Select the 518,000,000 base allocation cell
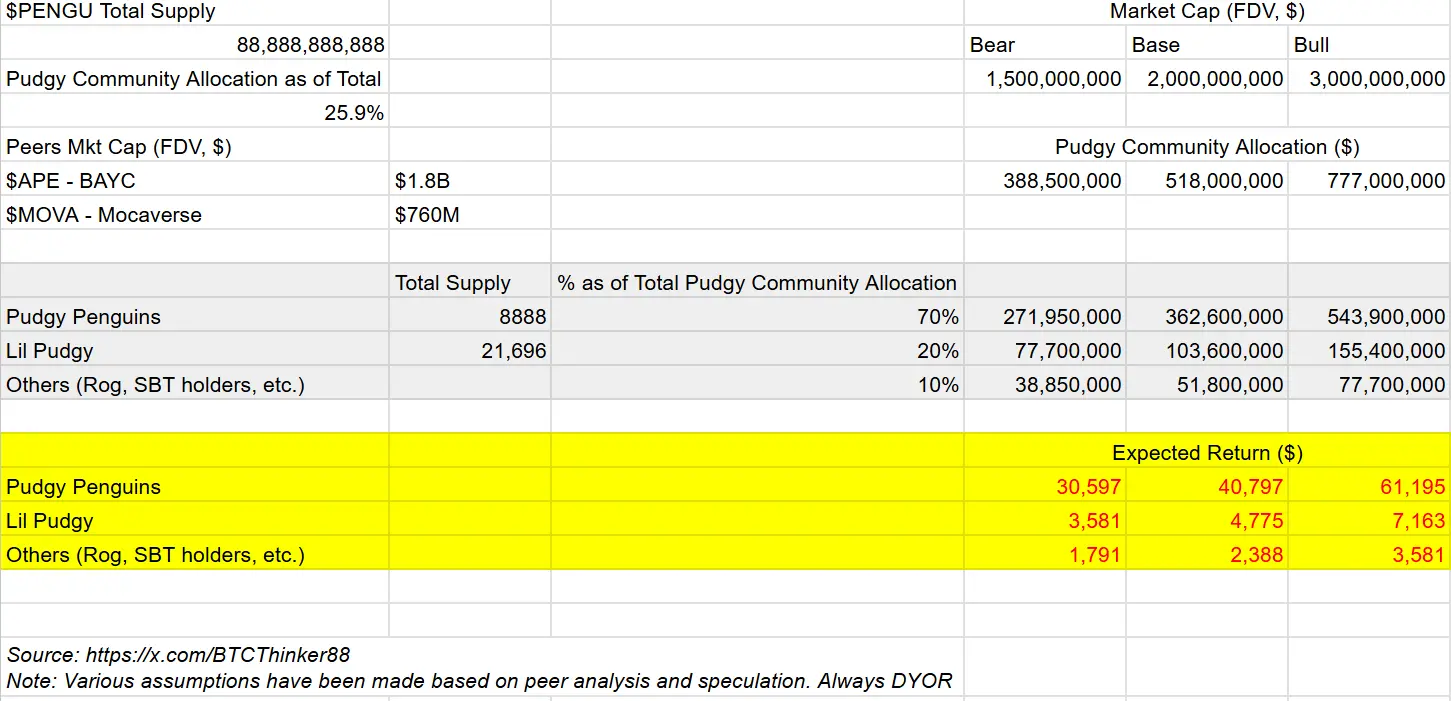The height and width of the screenshot is (701, 1451). (1223, 181)
